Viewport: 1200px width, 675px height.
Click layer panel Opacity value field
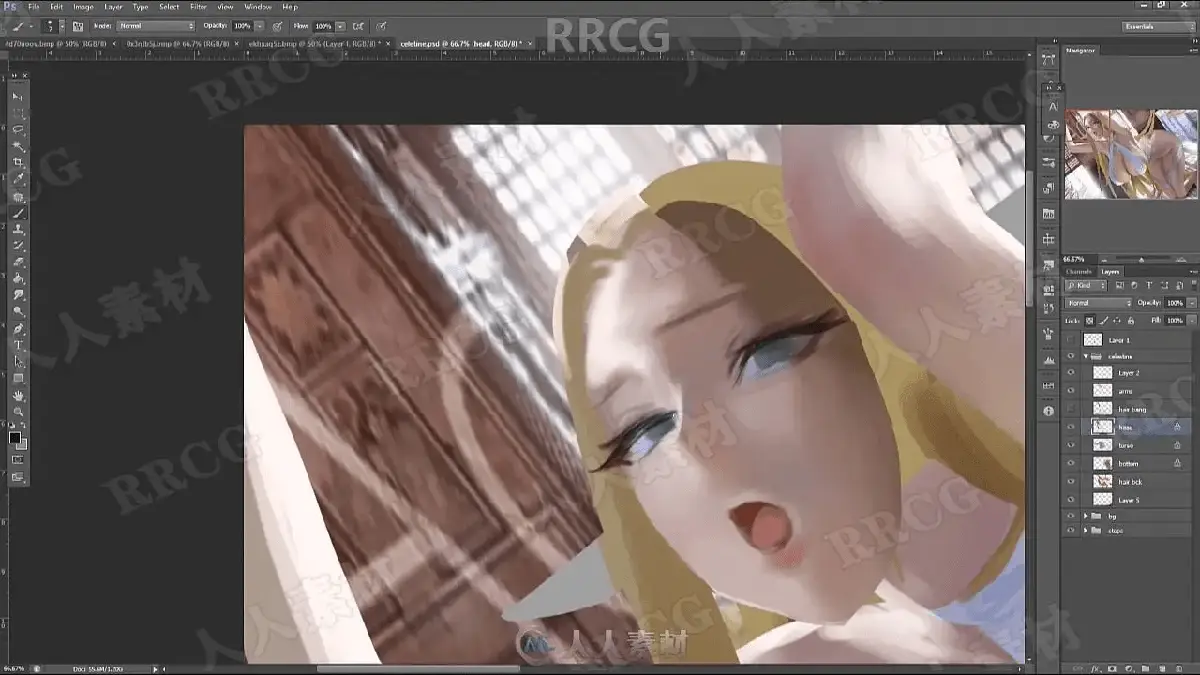[x=1174, y=303]
